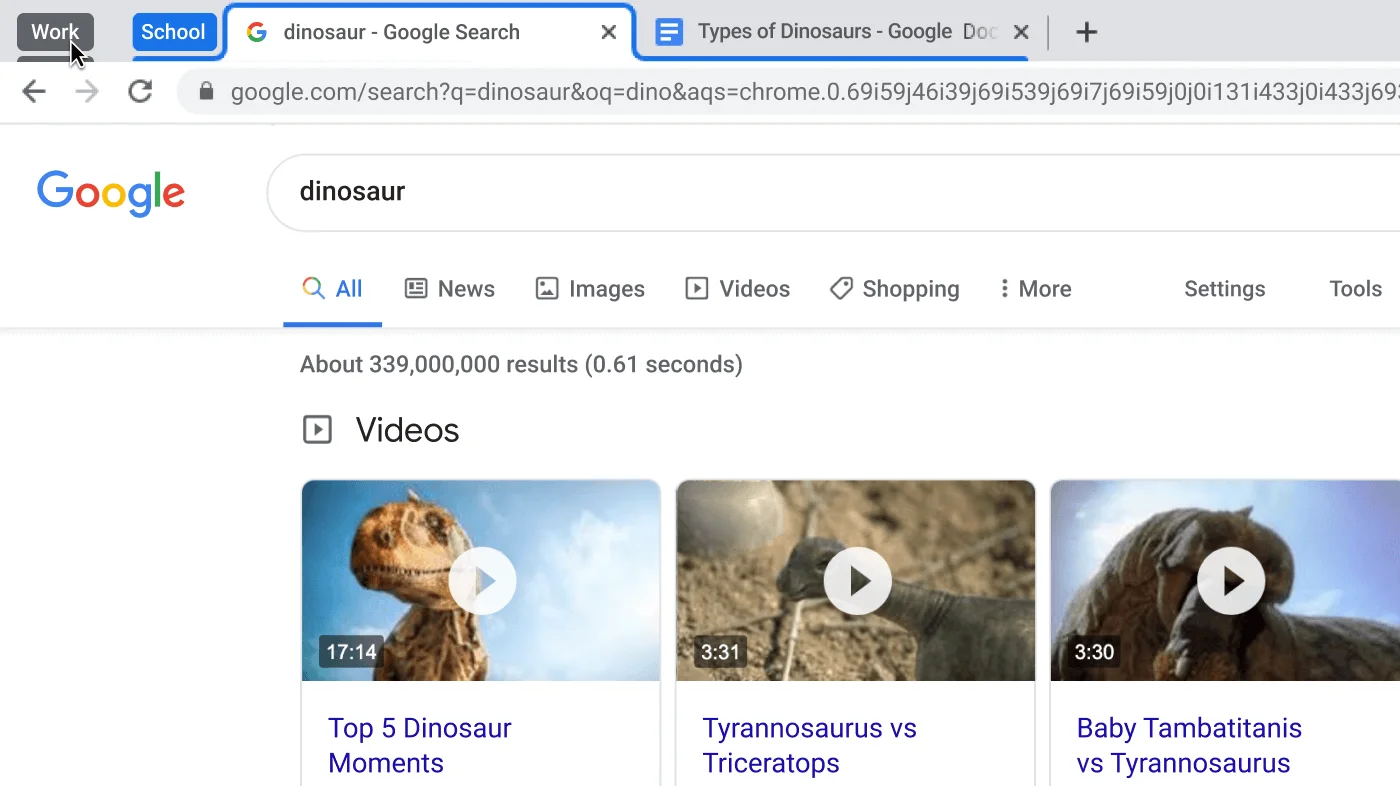Viewport: 1400px width, 786px height.
Task: Play the Baby Tambatitanis vs Tyrannosaurus video
Action: coord(1230,580)
